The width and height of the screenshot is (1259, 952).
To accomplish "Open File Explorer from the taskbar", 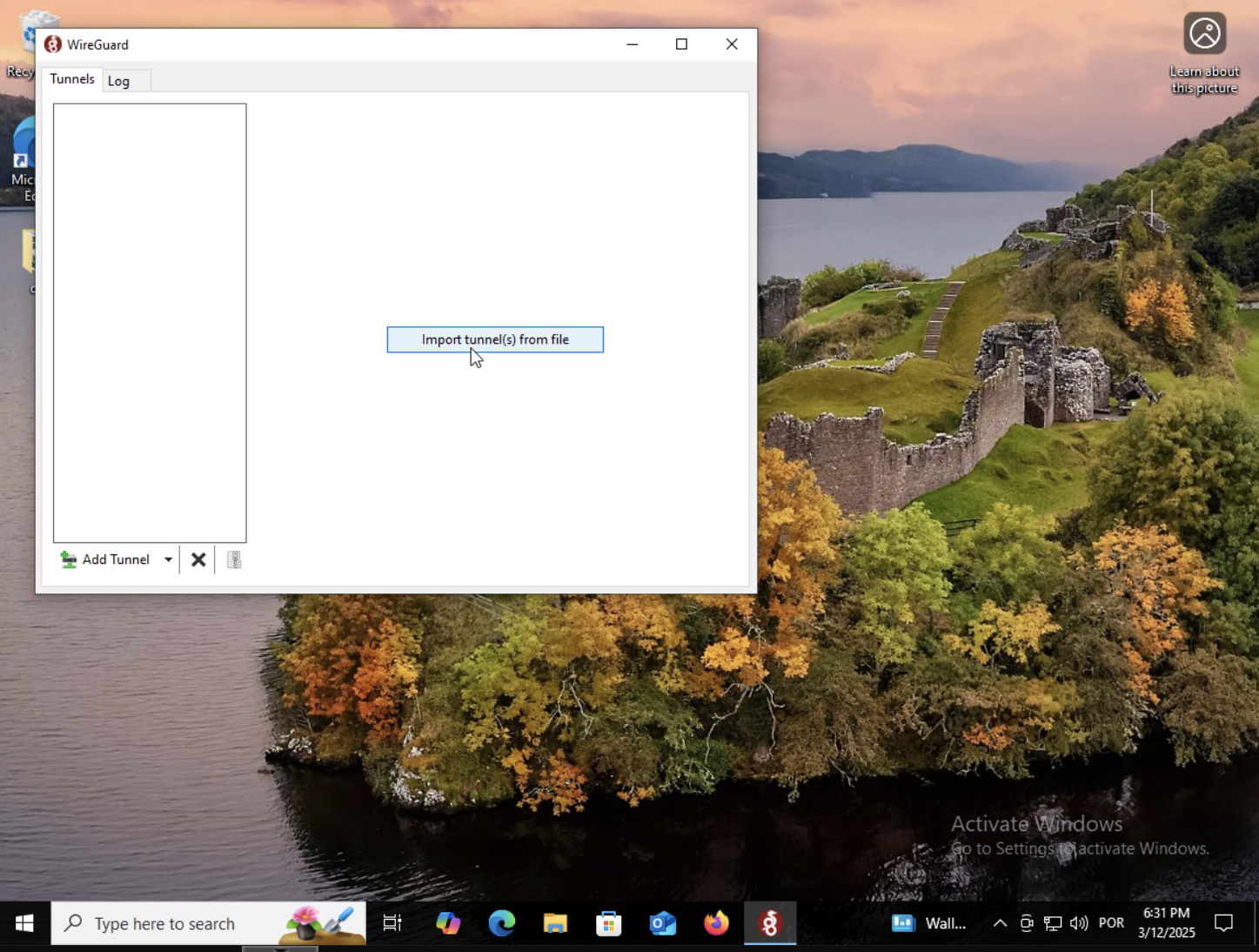I will tap(555, 923).
